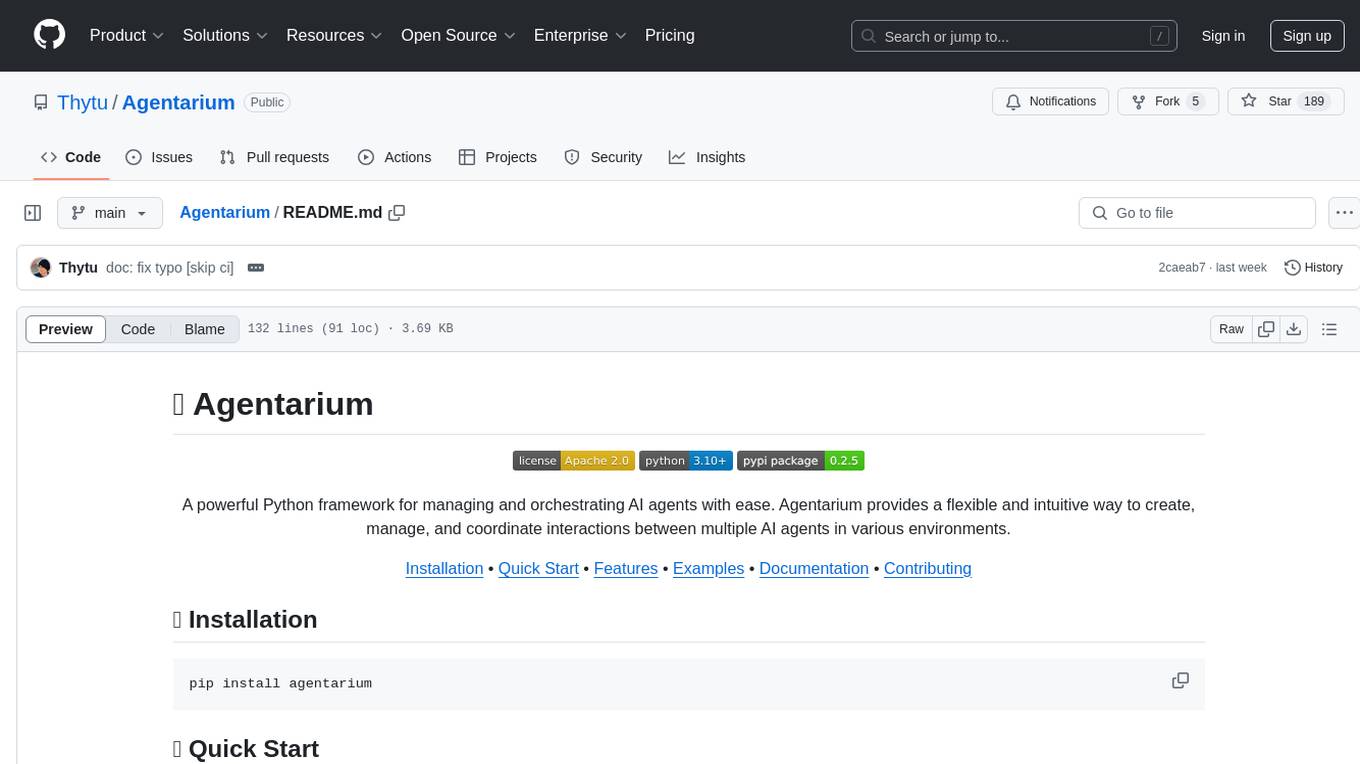Jump to the Documentation anchor link
Viewport: 1360px width, 764px height.
[x=814, y=568]
